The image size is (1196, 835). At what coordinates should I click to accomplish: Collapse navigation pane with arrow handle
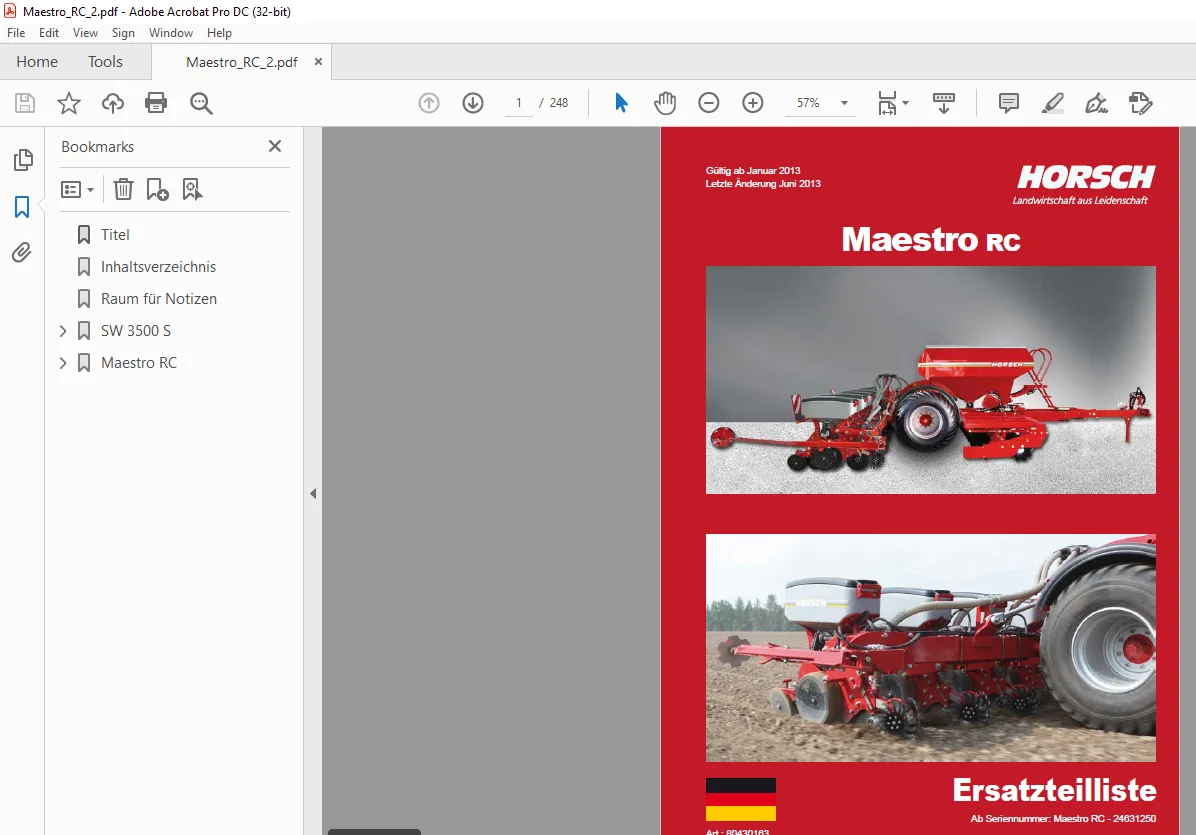tap(313, 493)
